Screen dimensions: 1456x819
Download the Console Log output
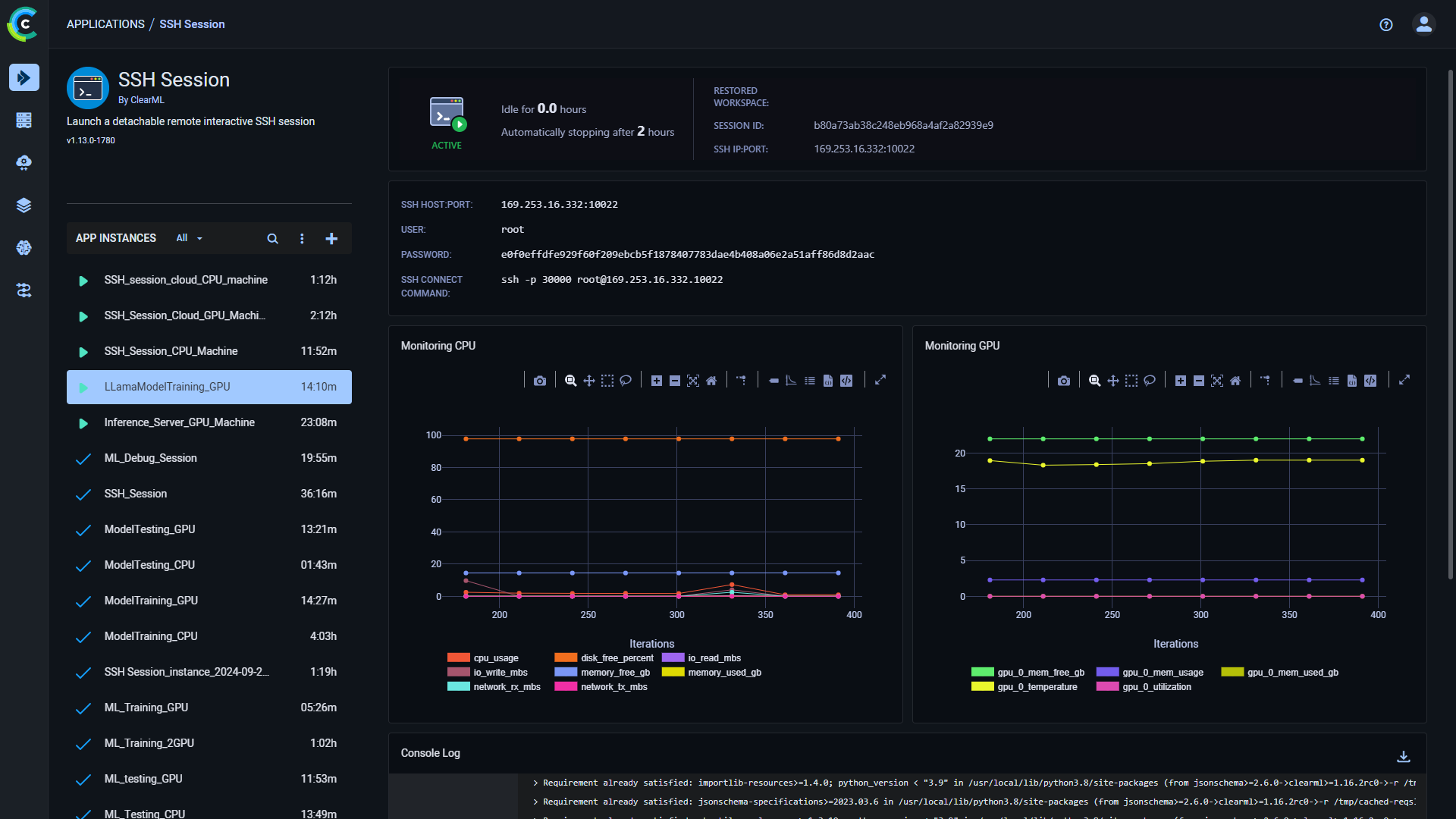(x=1405, y=757)
